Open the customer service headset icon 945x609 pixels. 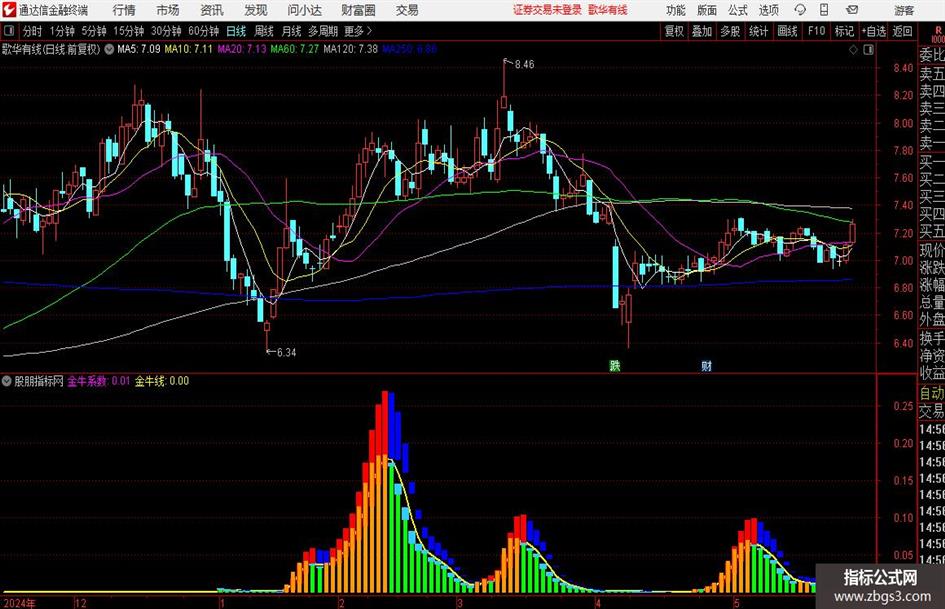[800, 10]
